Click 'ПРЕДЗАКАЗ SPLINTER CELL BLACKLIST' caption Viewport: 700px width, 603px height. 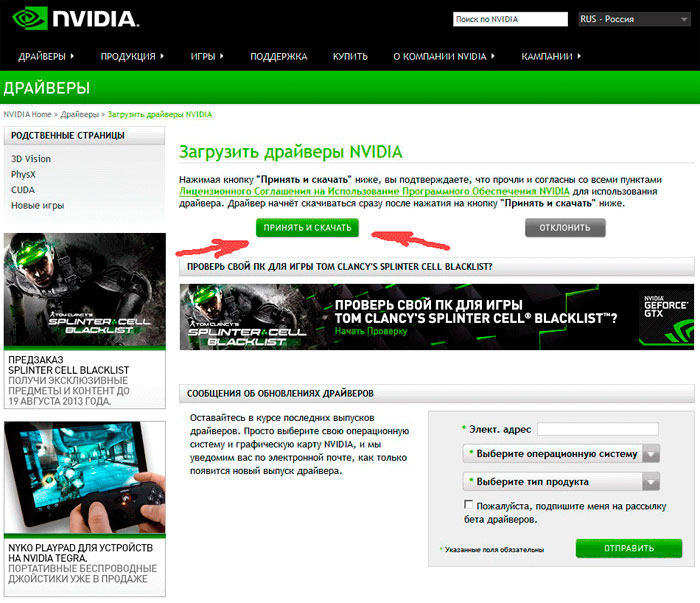(x=69, y=365)
